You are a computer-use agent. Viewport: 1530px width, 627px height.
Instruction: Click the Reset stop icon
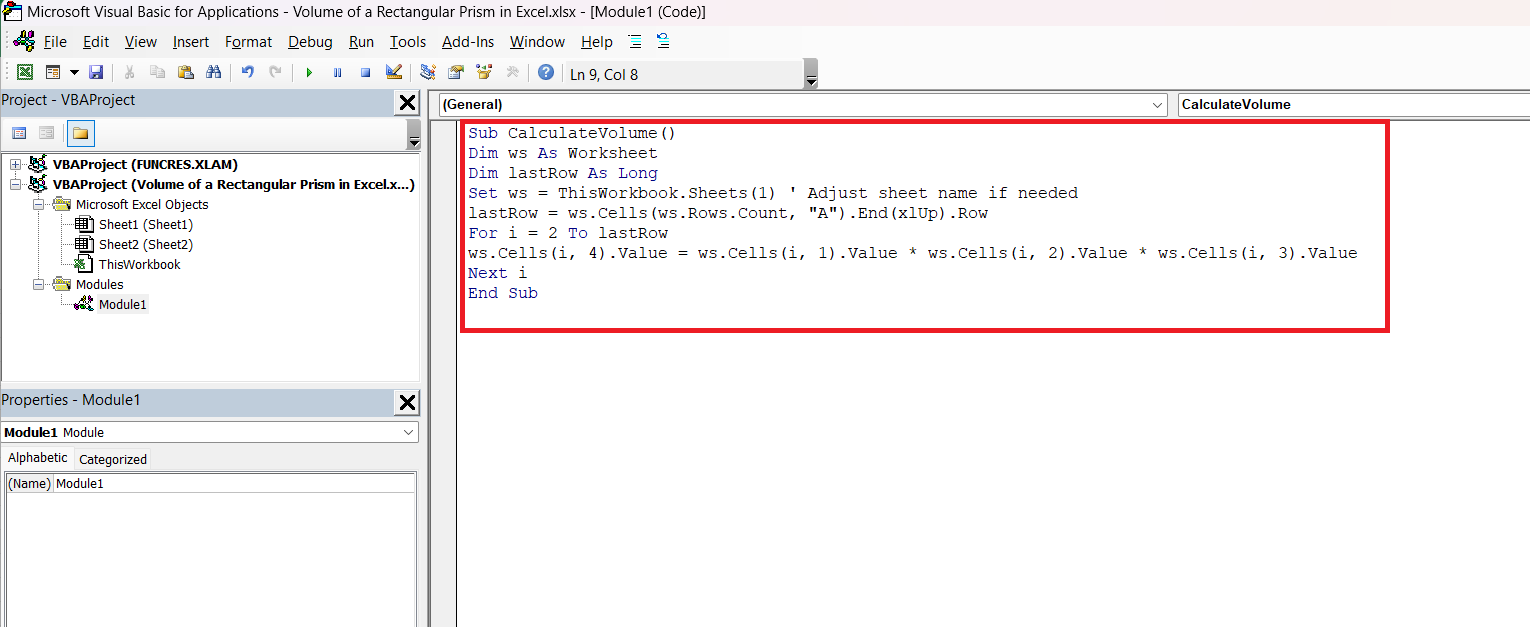pyautogui.click(x=365, y=73)
